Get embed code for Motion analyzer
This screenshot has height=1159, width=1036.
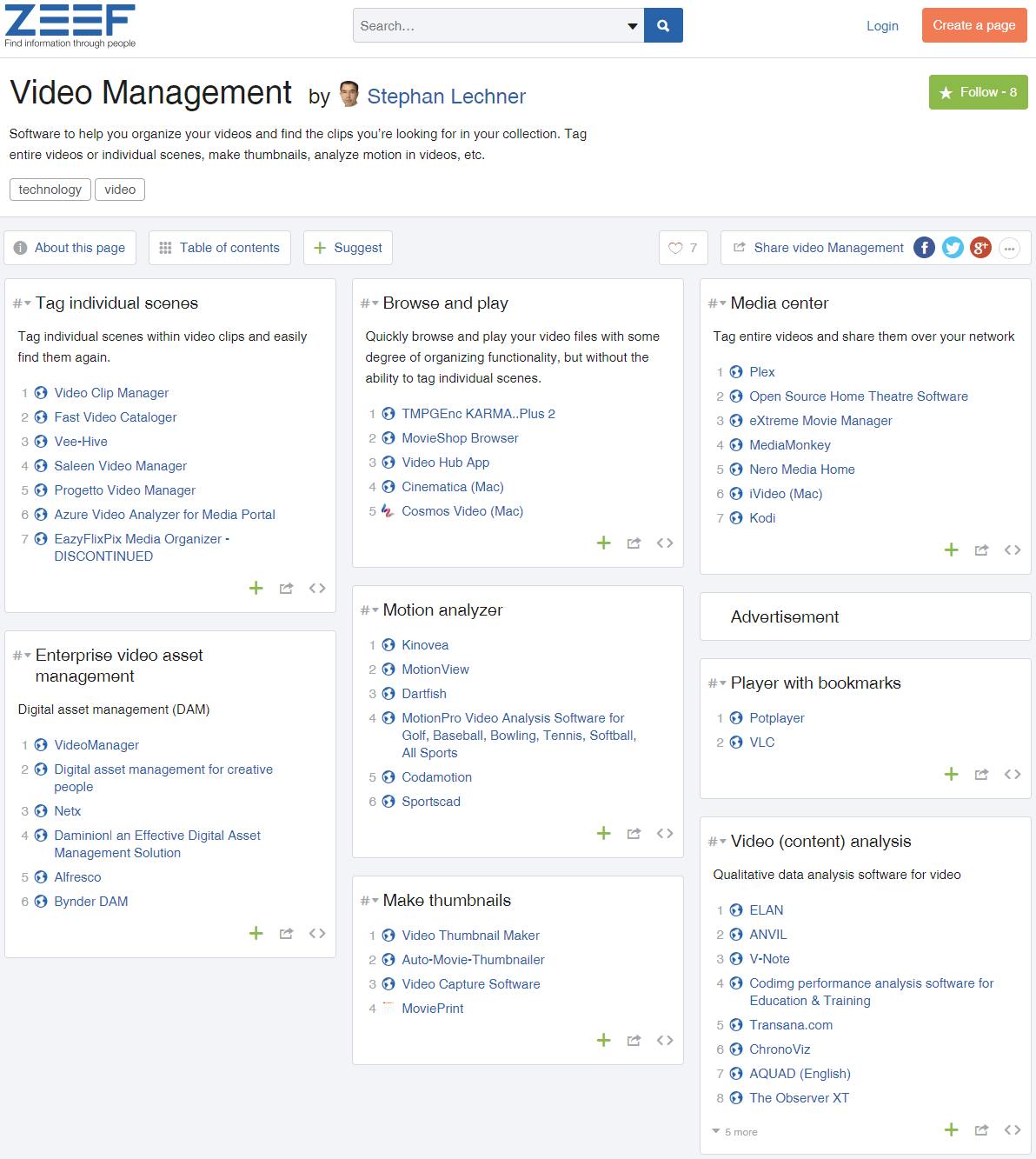pyautogui.click(x=665, y=834)
